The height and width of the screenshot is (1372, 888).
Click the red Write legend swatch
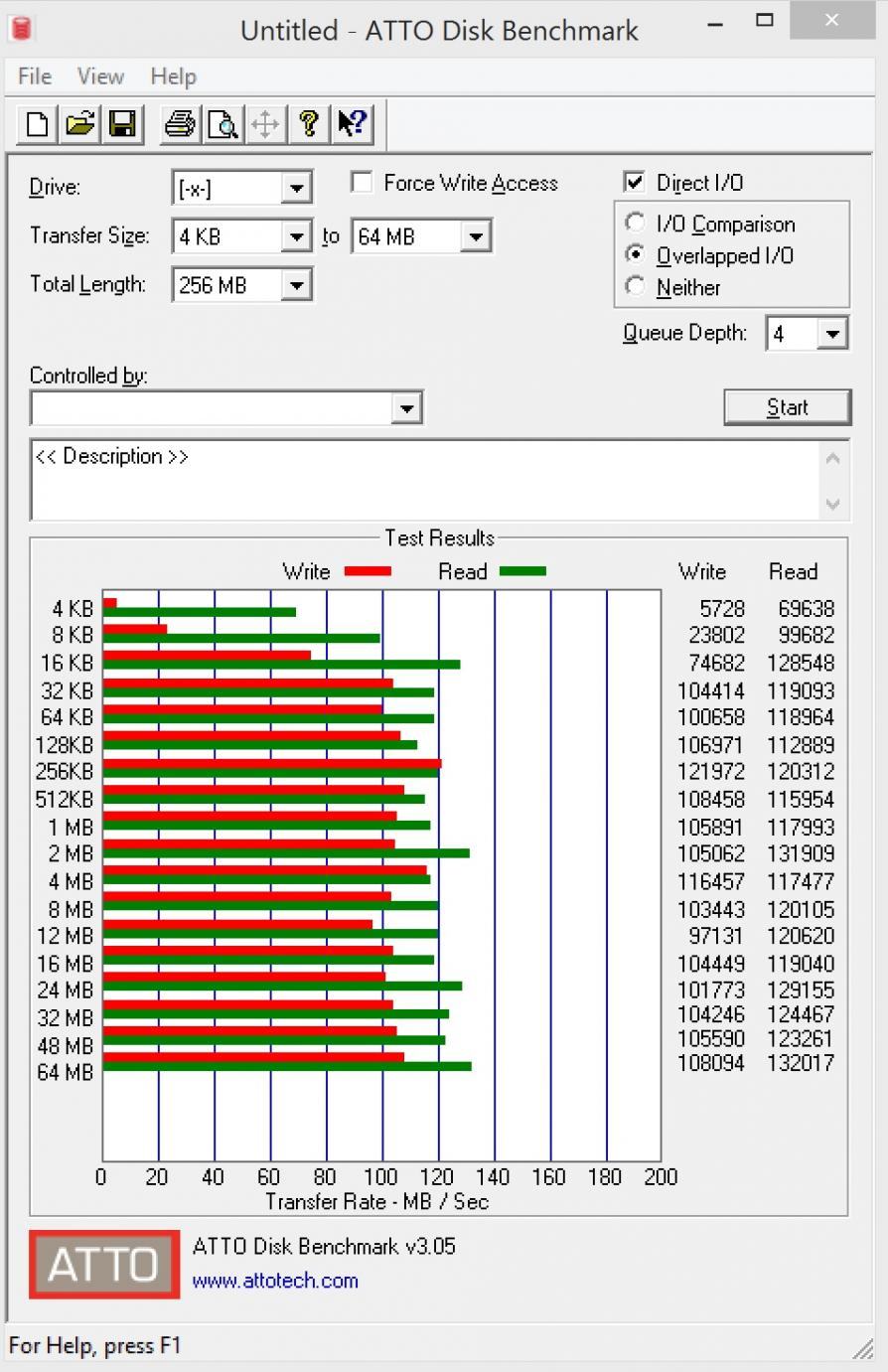(368, 571)
